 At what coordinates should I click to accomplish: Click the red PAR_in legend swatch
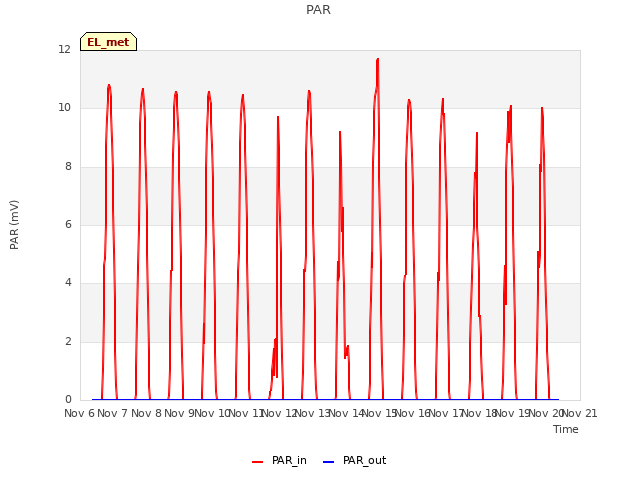(258, 462)
